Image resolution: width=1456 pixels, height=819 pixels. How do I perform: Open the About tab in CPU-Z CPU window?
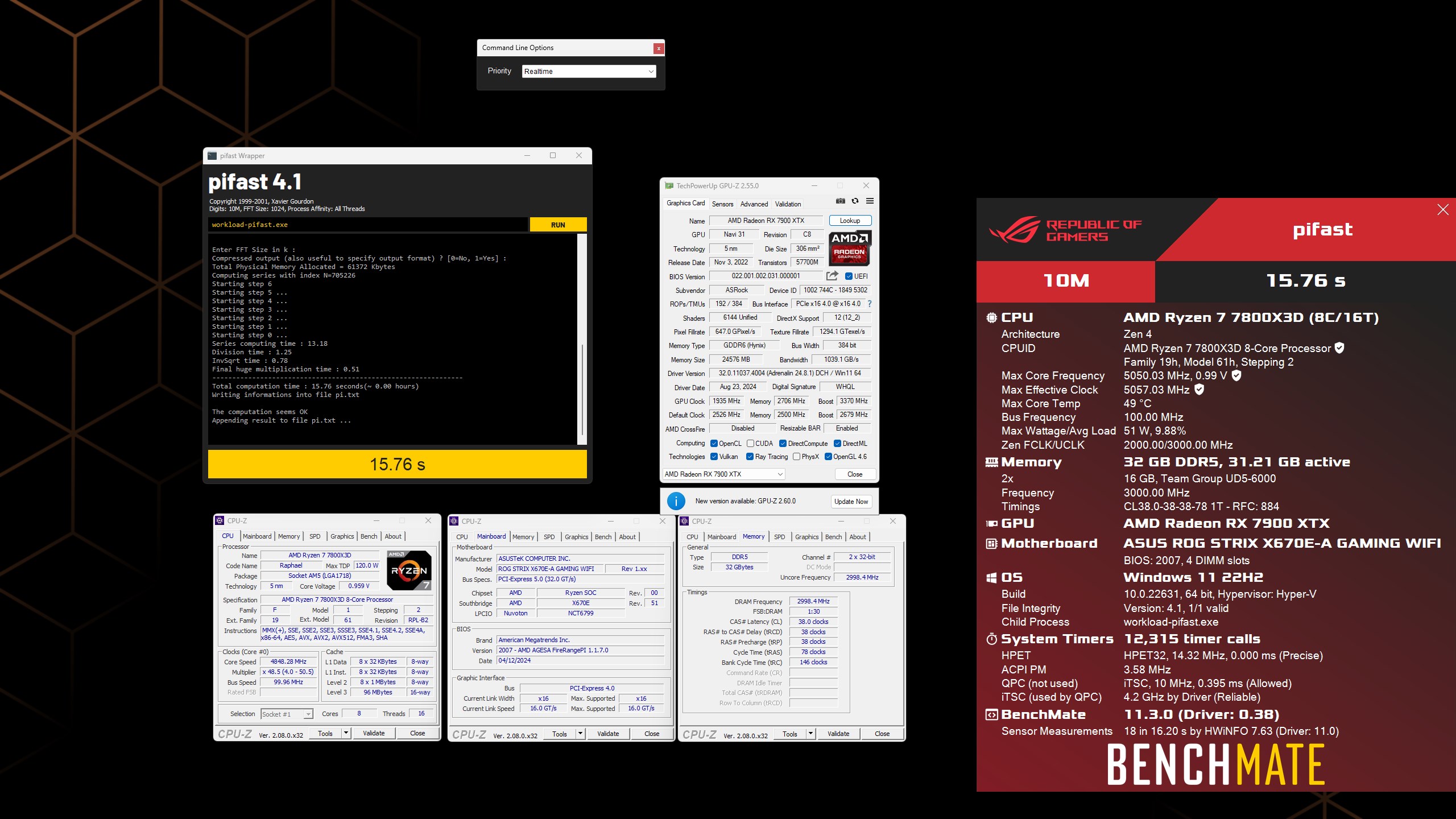[393, 536]
